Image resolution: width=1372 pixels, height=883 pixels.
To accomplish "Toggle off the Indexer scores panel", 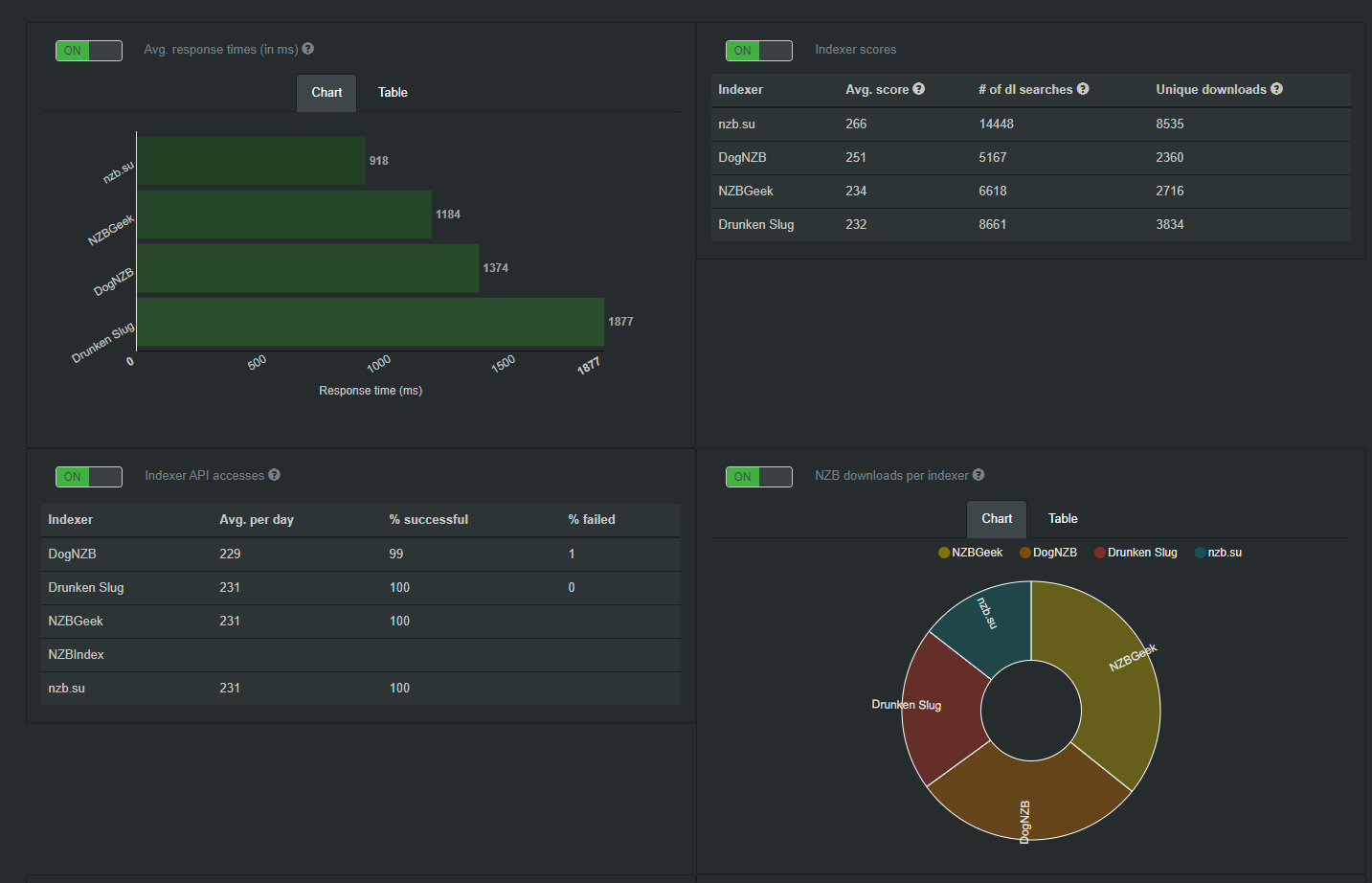I will click(759, 51).
